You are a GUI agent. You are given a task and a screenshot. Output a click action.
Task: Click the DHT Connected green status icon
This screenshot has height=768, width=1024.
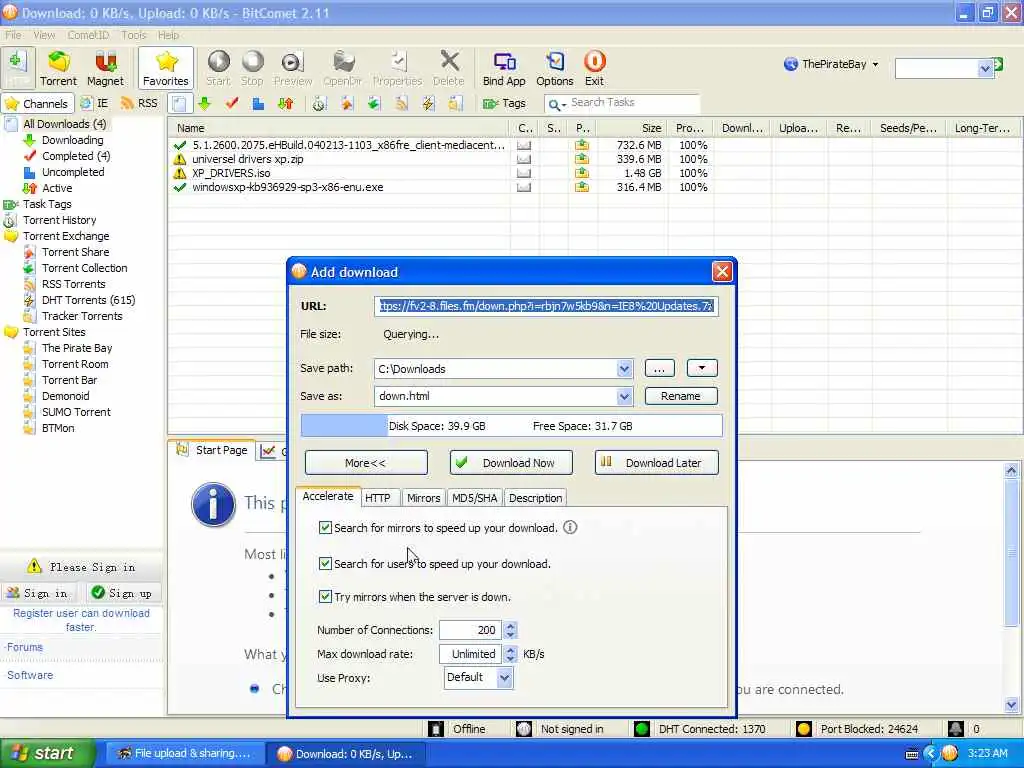click(x=642, y=729)
